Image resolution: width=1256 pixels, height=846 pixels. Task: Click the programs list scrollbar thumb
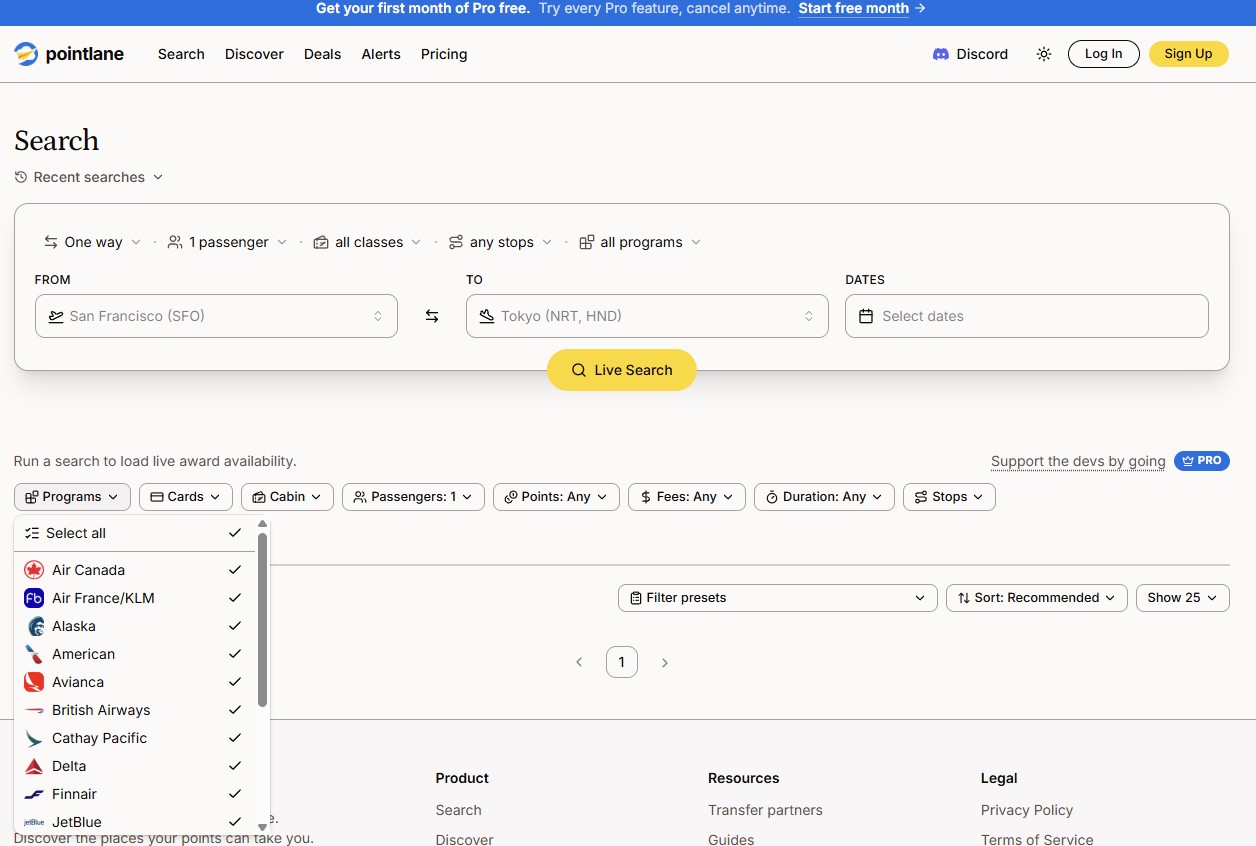tap(262, 620)
